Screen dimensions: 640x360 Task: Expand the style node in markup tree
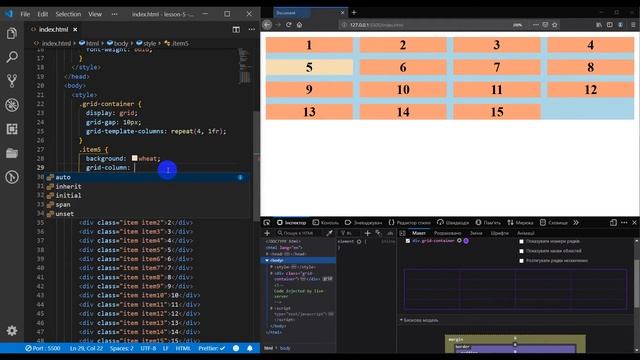point(271,267)
